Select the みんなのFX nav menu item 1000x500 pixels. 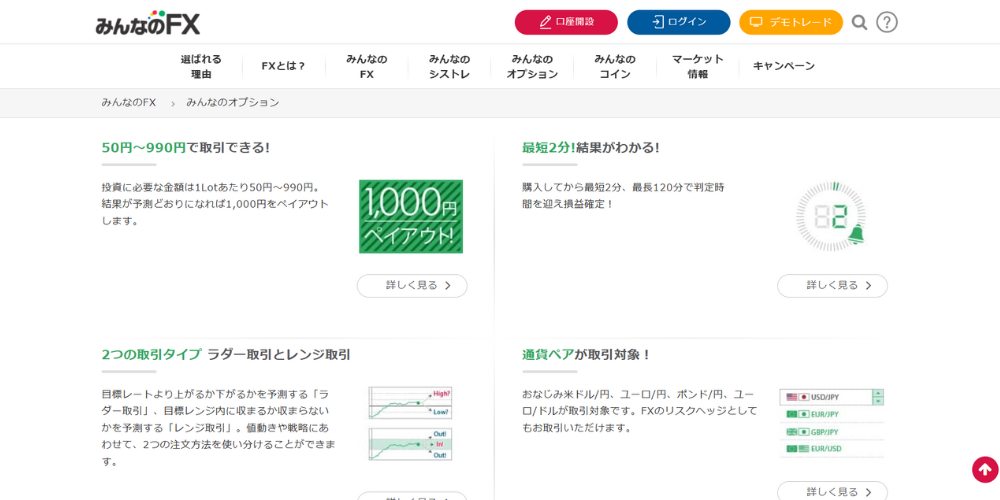tap(367, 66)
